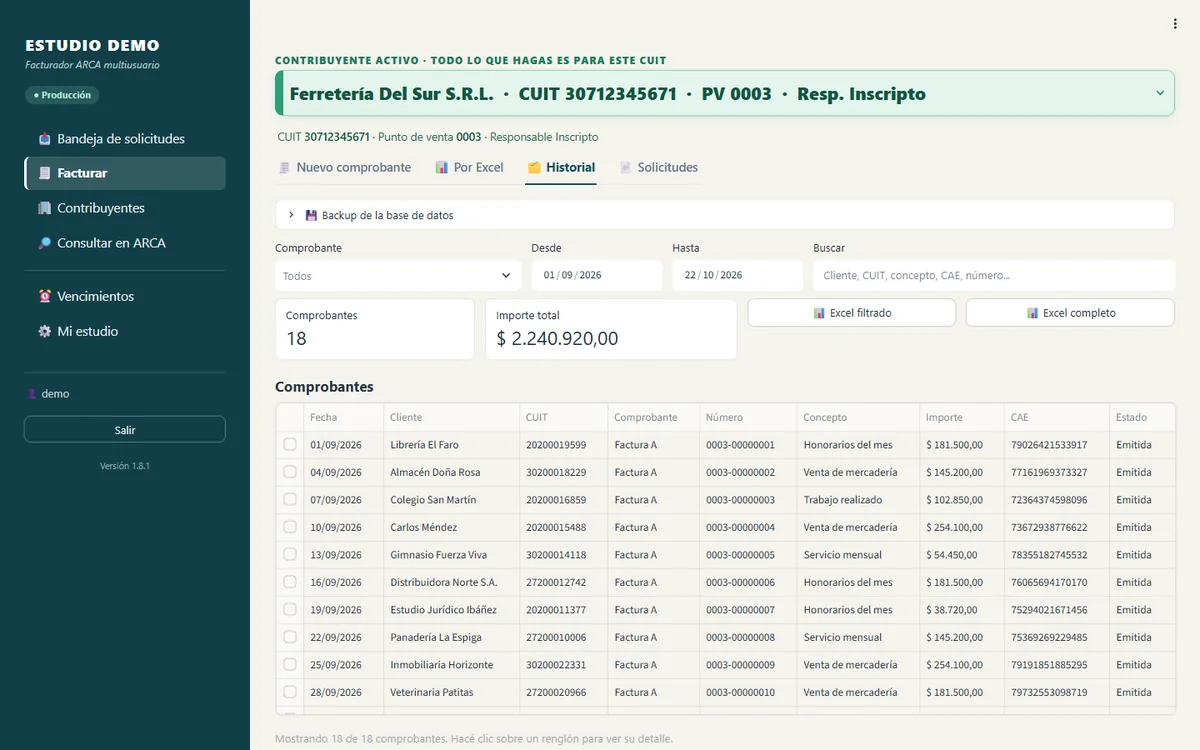Check the row for Carlos Méndez
The width and height of the screenshot is (1200, 750).
(x=290, y=527)
